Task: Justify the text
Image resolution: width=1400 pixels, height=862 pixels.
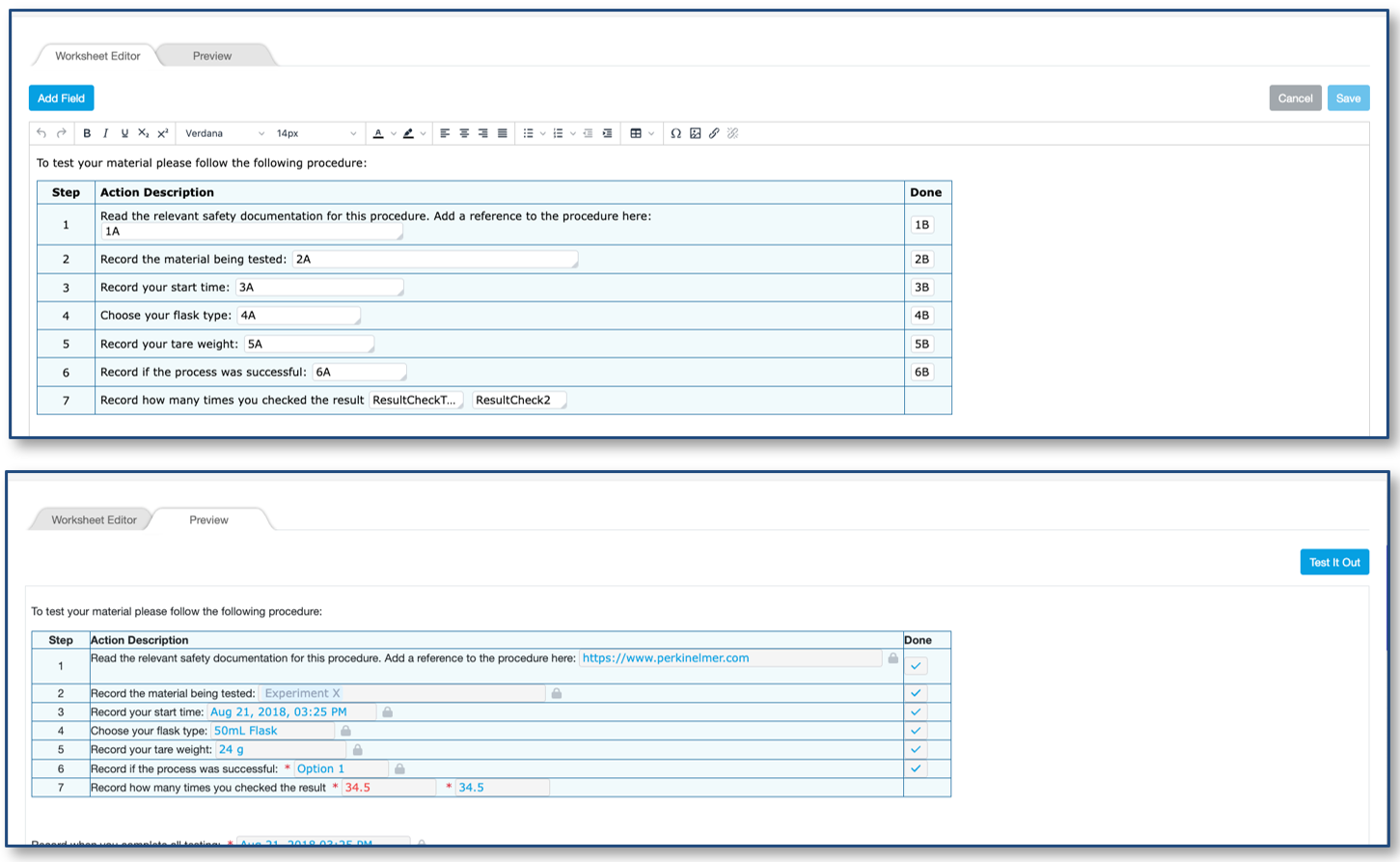Action: 502,133
